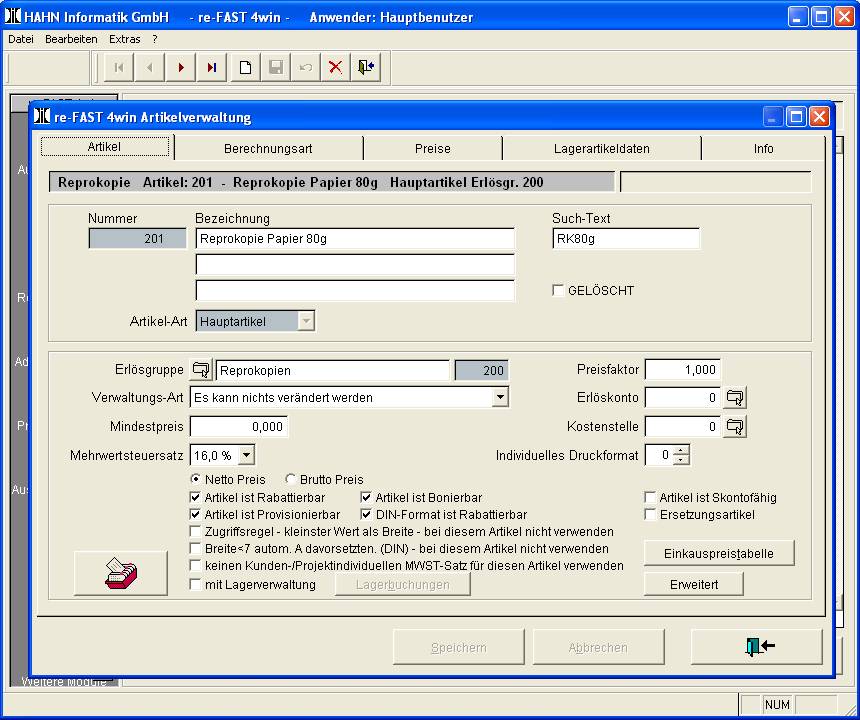This screenshot has height=720, width=860.
Task: Enable Artikel ist Skontofähig checkbox
Action: [x=650, y=497]
